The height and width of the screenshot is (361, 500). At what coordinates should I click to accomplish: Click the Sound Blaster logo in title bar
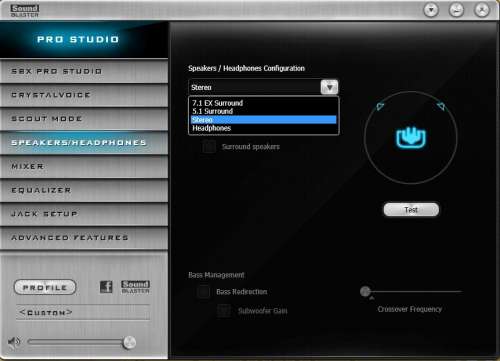click(25, 10)
